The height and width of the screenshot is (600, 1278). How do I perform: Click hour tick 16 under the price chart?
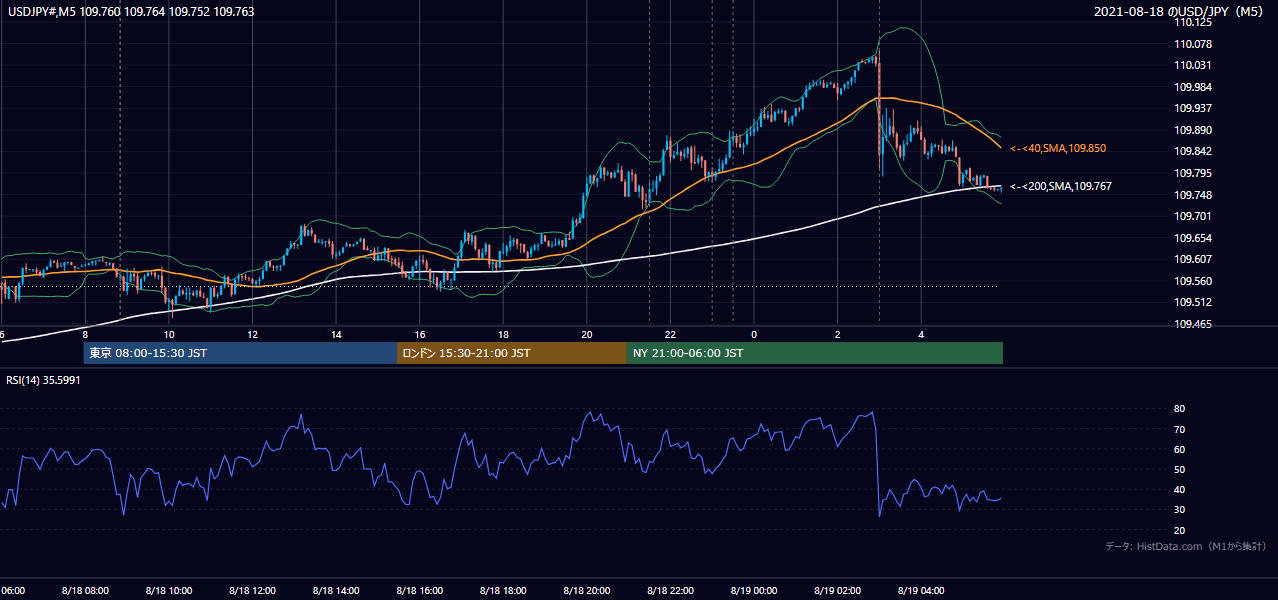pos(420,334)
